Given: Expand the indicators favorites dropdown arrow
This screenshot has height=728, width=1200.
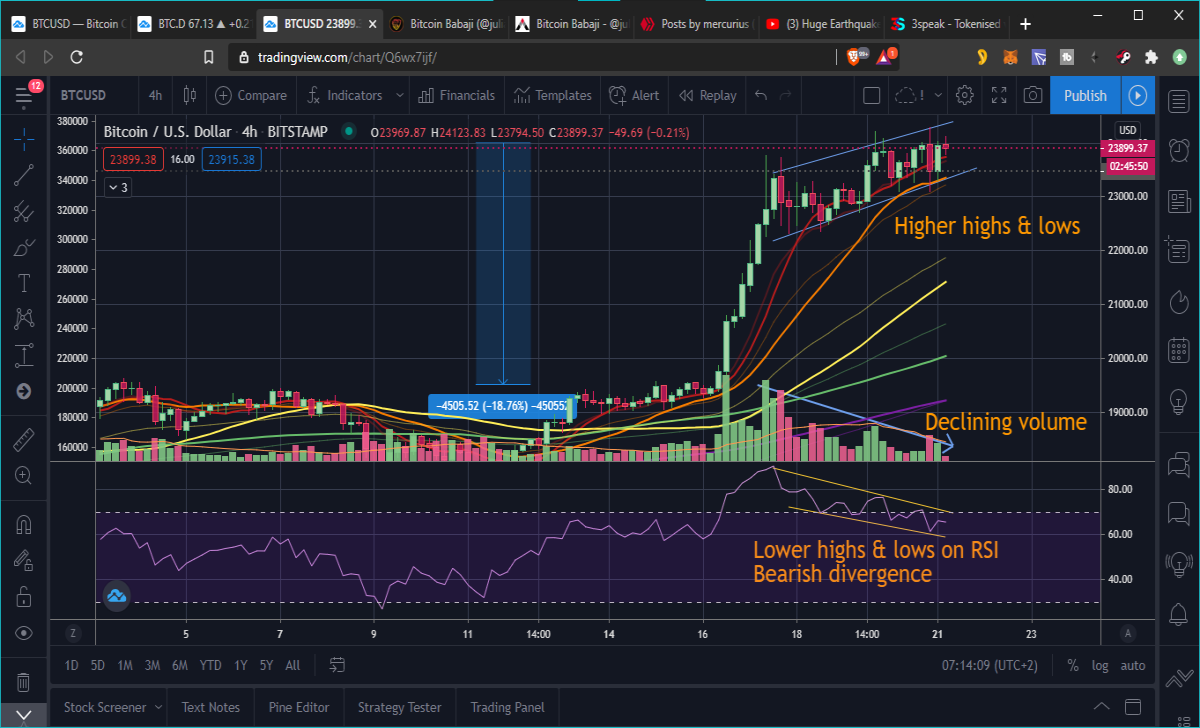Looking at the screenshot, I should pos(400,96).
